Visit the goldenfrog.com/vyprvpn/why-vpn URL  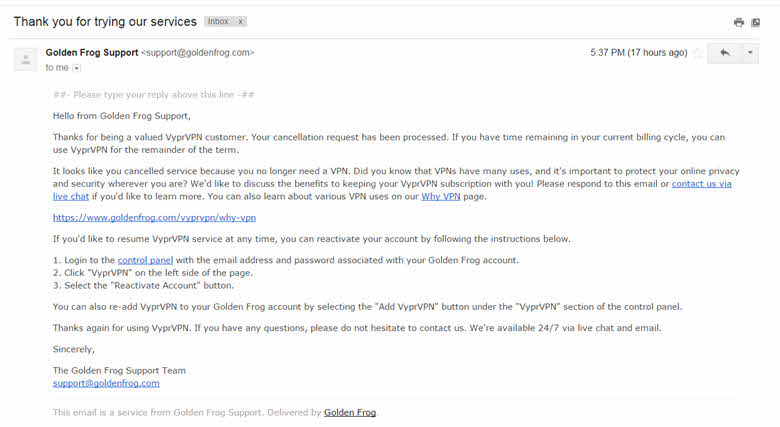tap(154, 217)
